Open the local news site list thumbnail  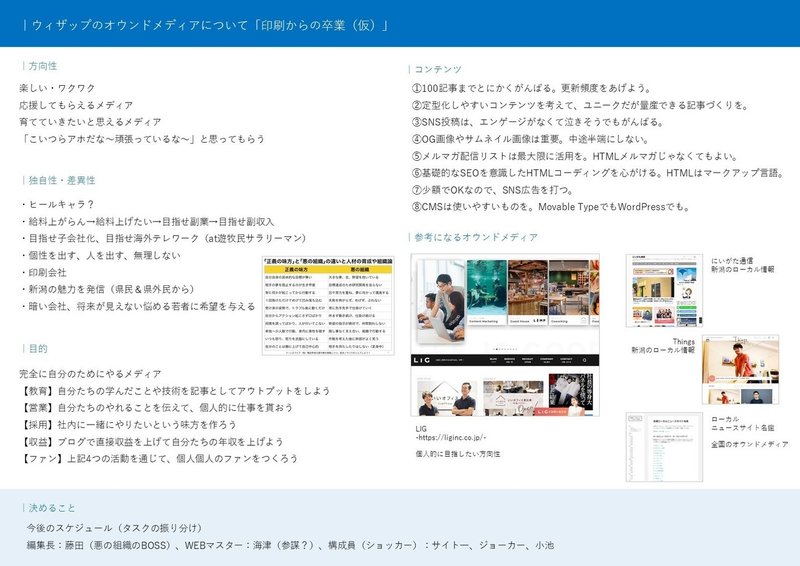point(664,447)
